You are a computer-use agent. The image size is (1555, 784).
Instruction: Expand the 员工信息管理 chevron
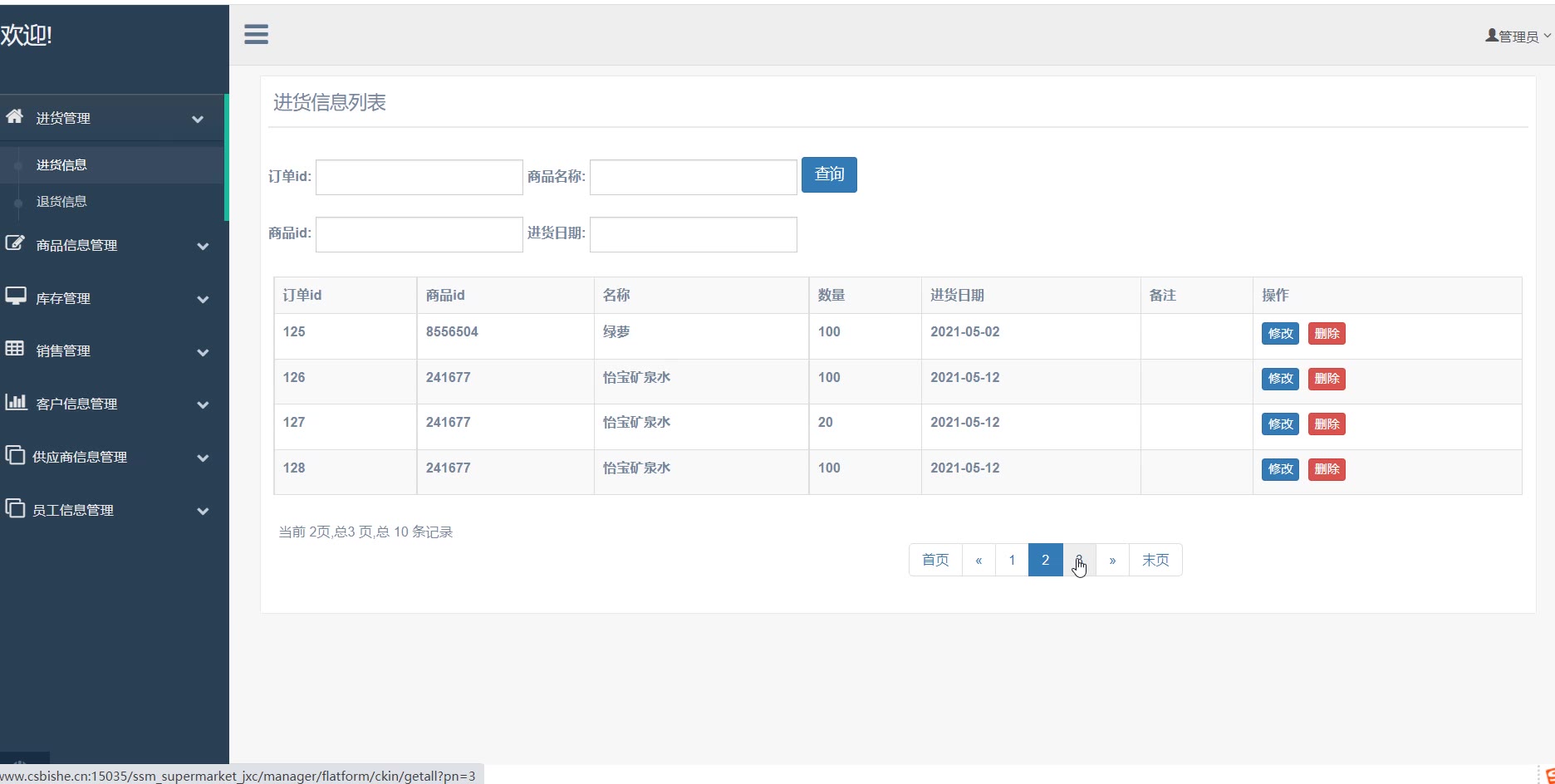pos(203,511)
